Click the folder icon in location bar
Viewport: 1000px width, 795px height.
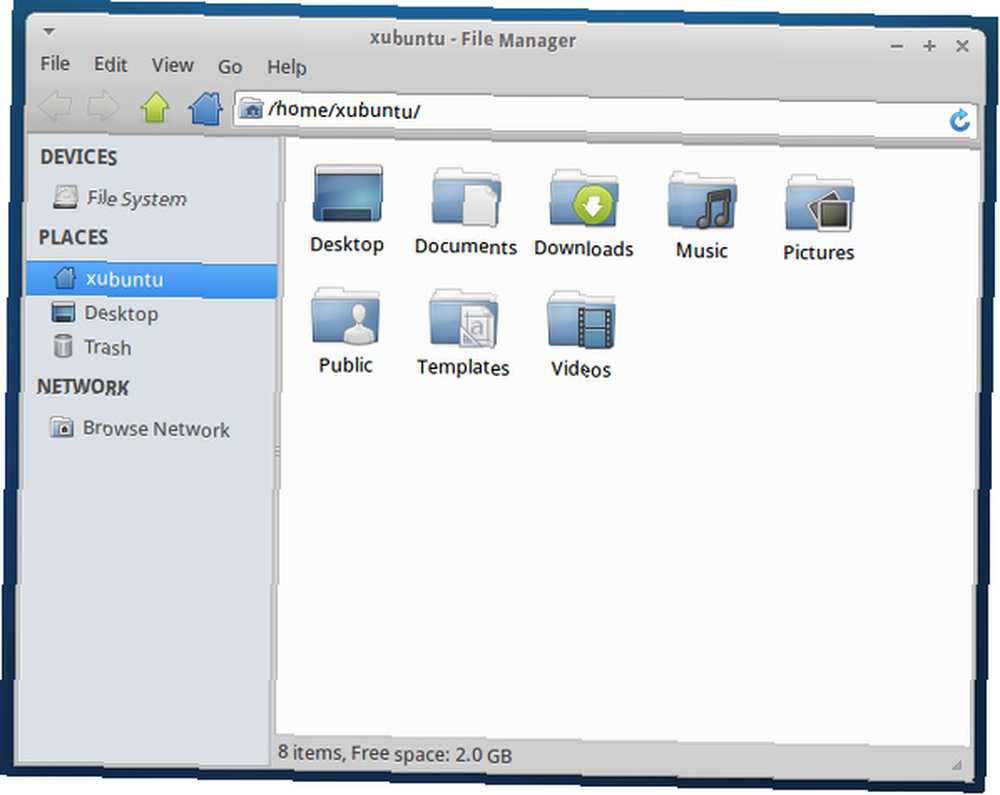251,109
